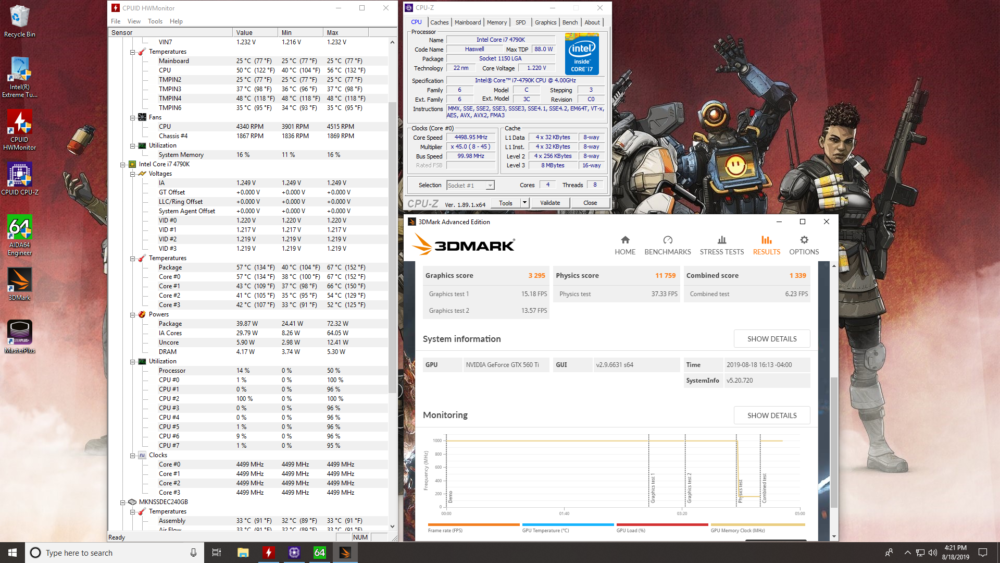
Task: Open Task View on the taskbar
Action: point(216,552)
